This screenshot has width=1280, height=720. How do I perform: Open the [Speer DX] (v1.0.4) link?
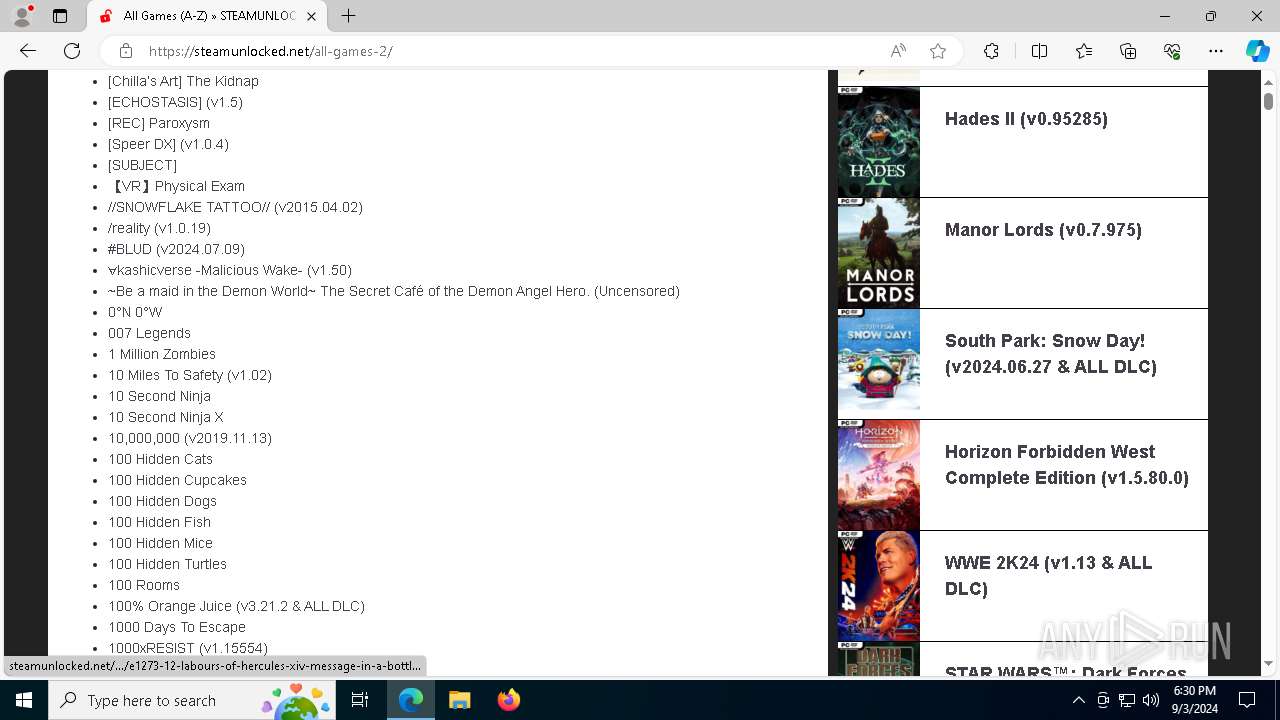pos(168,144)
